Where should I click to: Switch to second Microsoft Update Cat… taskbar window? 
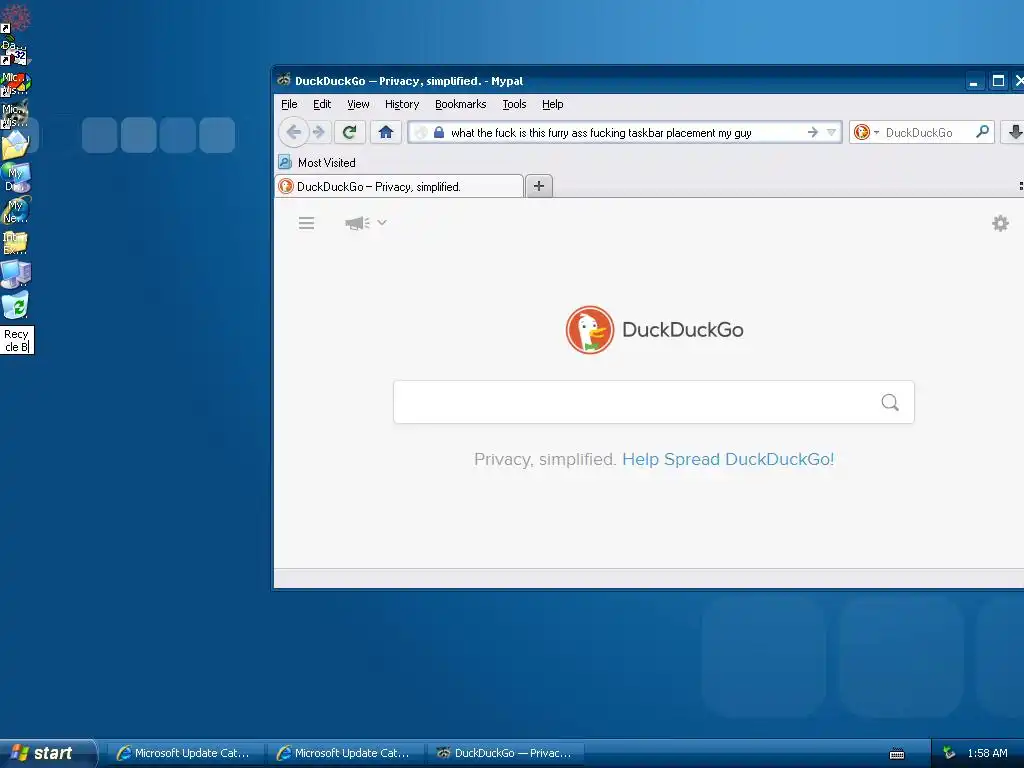tap(345, 753)
